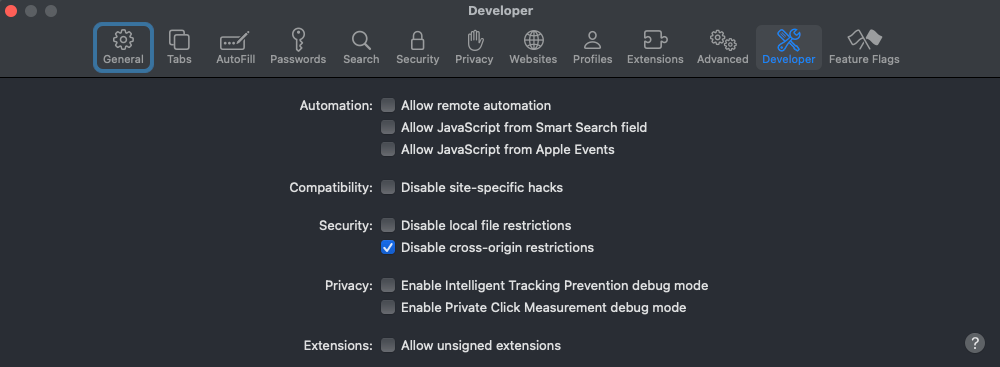This screenshot has width=1000, height=367.
Task: Open the Tabs preferences icon
Action: 179,40
